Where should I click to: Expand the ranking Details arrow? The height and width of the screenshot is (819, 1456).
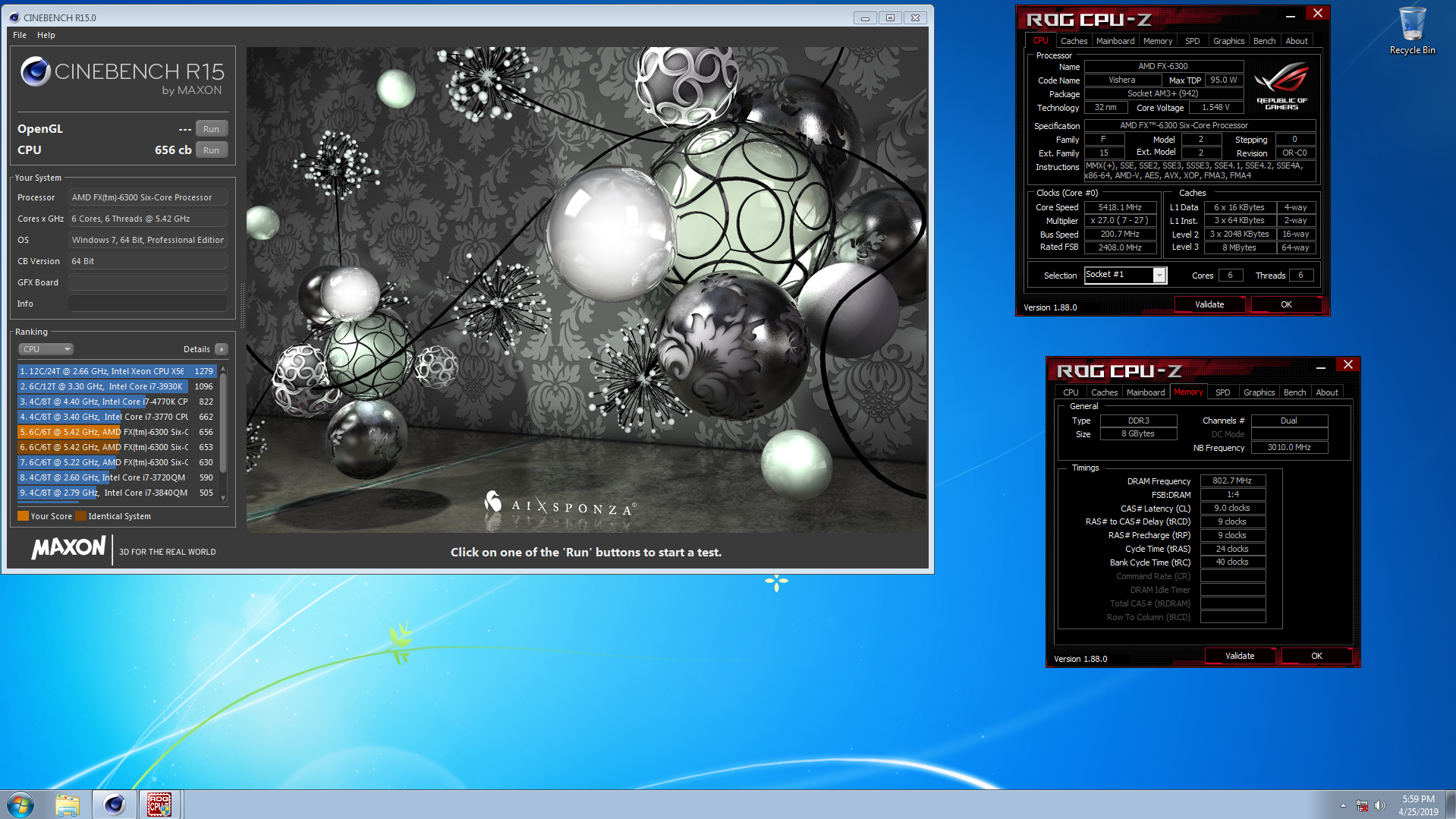tap(221, 349)
